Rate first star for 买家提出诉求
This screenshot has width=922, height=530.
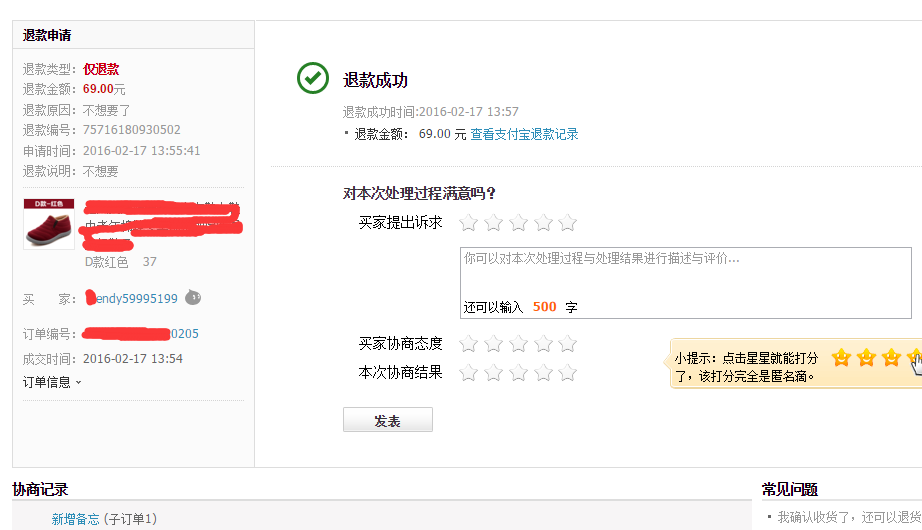click(468, 223)
